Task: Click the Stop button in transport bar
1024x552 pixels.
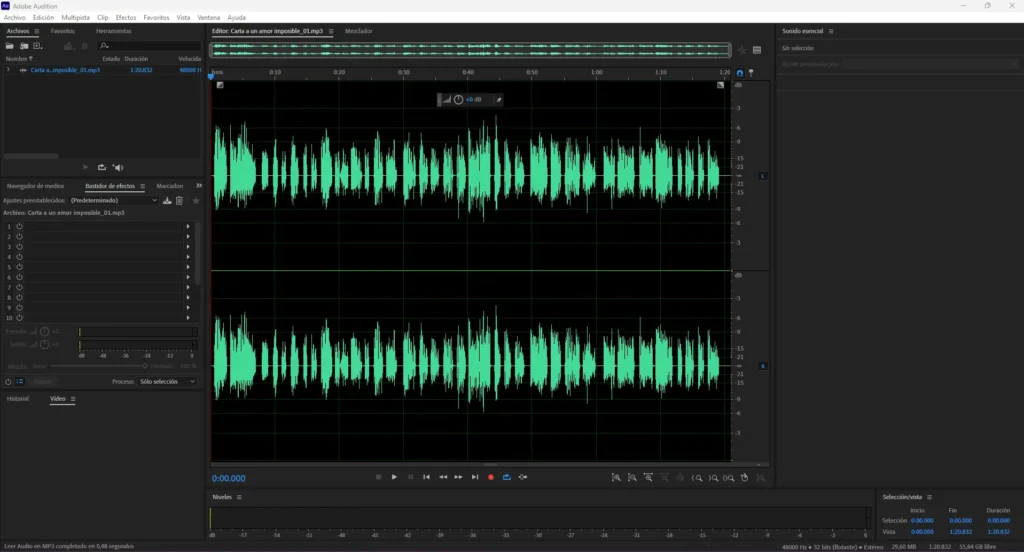Action: [x=379, y=477]
